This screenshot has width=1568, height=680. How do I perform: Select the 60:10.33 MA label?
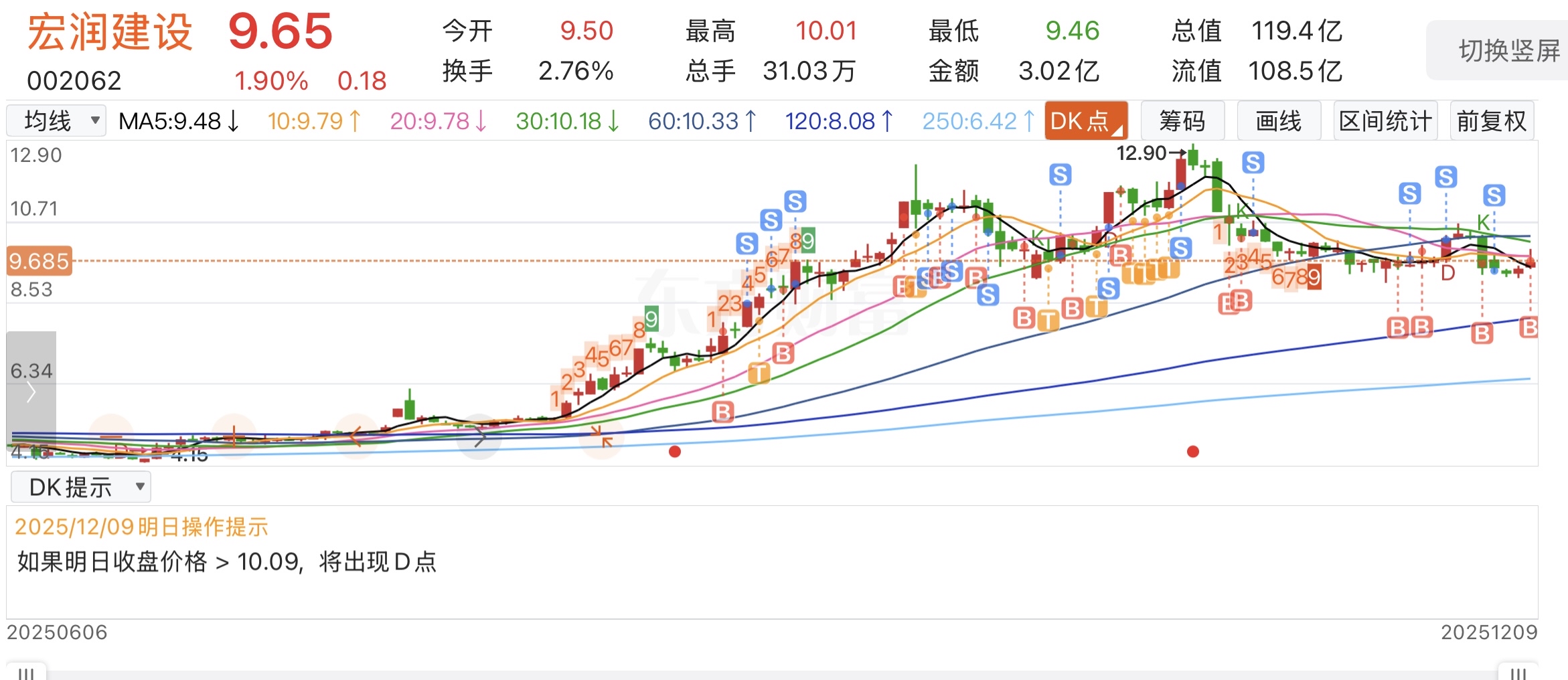(x=702, y=121)
